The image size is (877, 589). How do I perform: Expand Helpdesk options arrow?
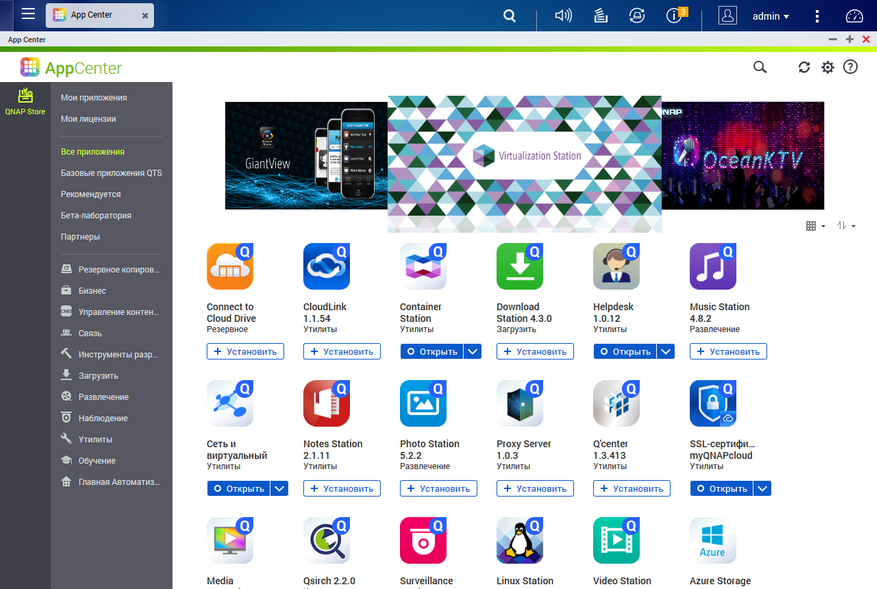pos(666,351)
